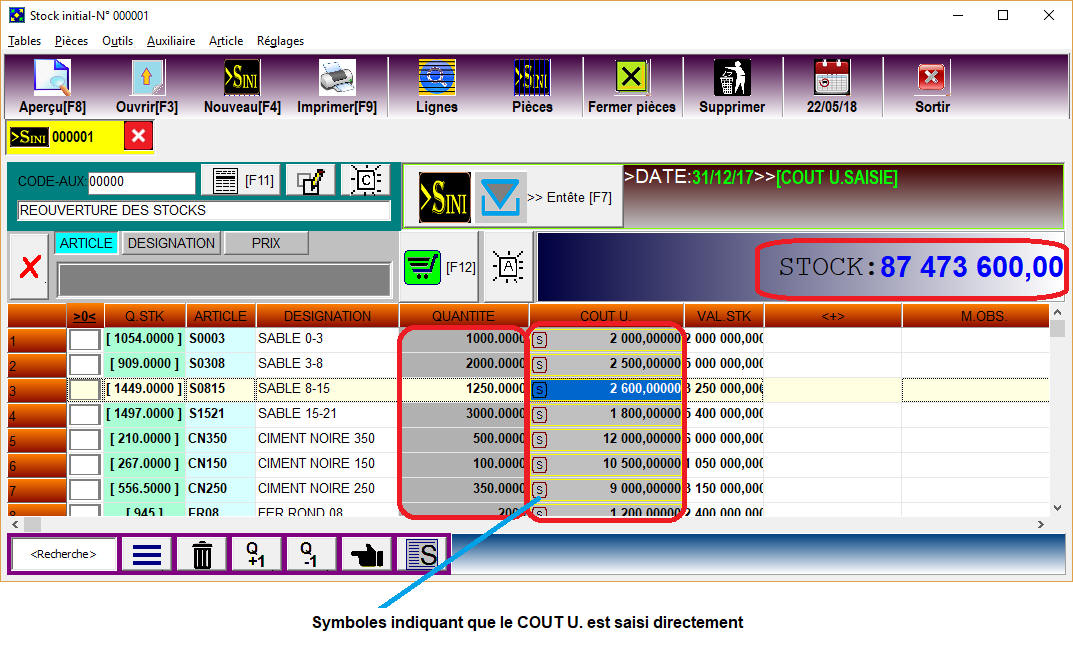Screen dimensions: 1073x656
Task: Open the Réglages menu
Action: tap(280, 41)
